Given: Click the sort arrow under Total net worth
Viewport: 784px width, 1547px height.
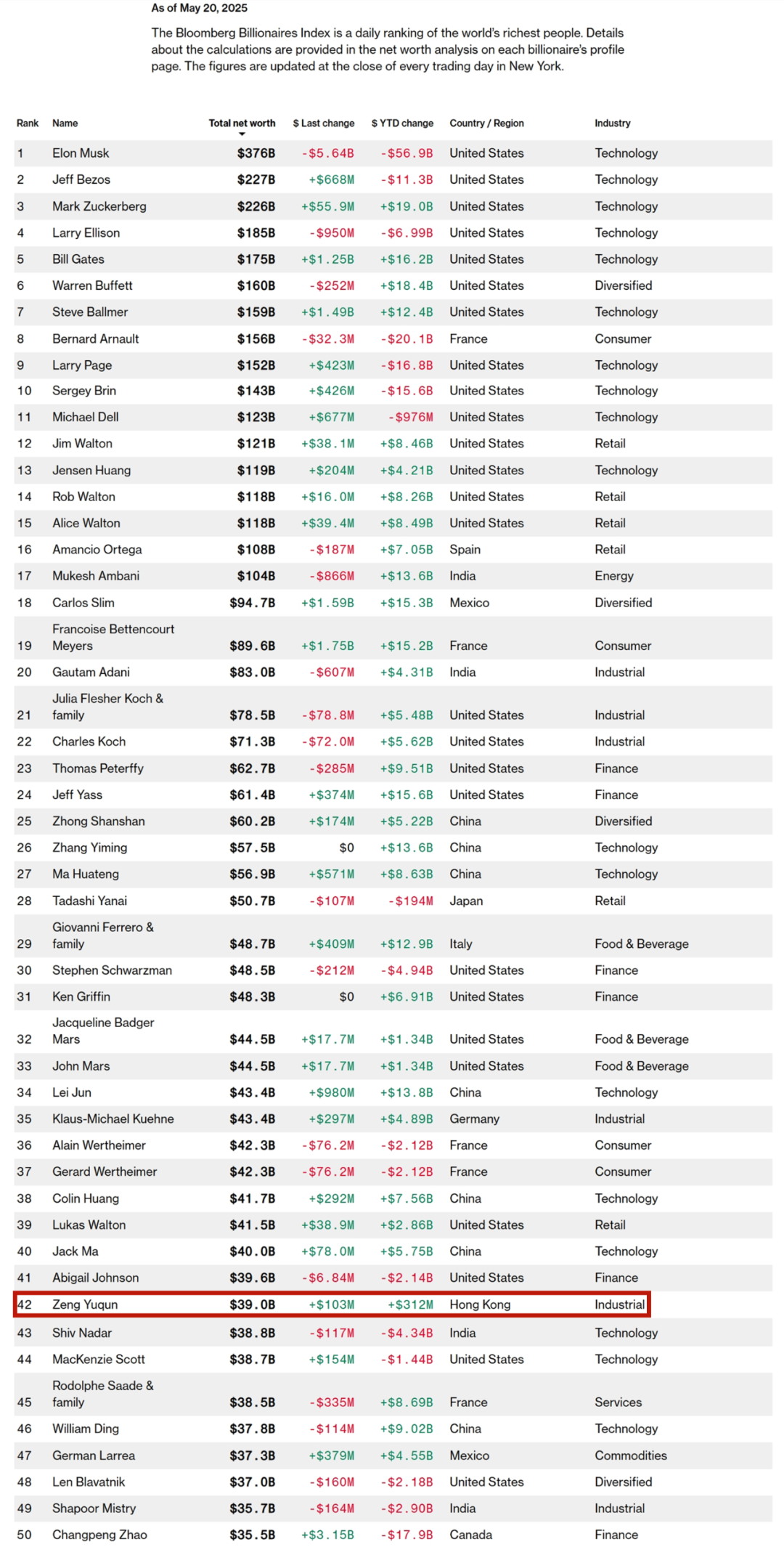Looking at the screenshot, I should coord(242,134).
